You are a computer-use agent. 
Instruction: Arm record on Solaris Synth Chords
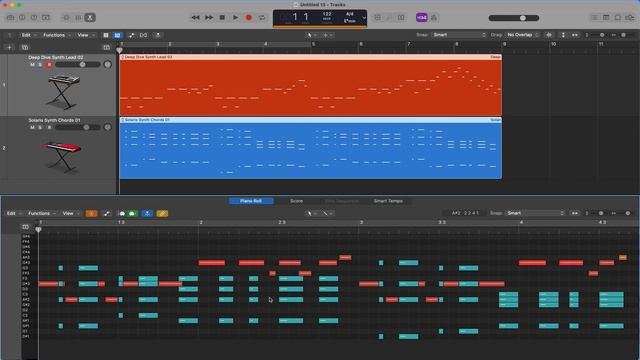[49, 127]
